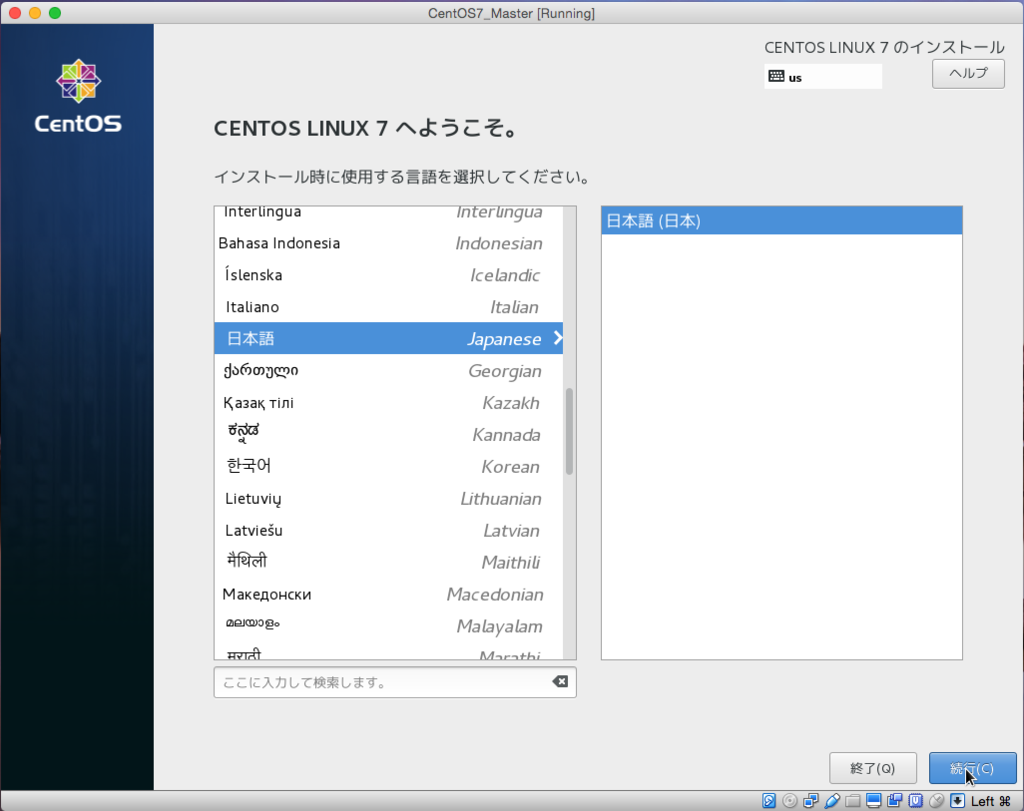This screenshot has width=1024, height=811.
Task: Select Latviešu Latvian language row
Action: coord(389,530)
